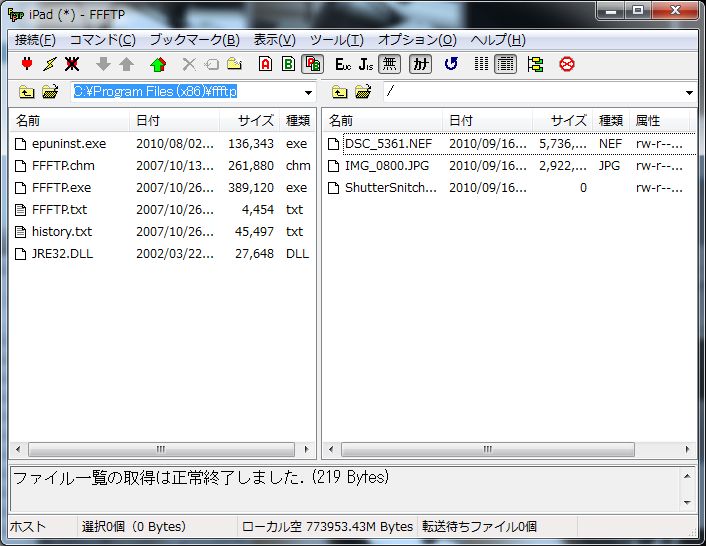Select IMG_0800.JPG in remote list

387,166
